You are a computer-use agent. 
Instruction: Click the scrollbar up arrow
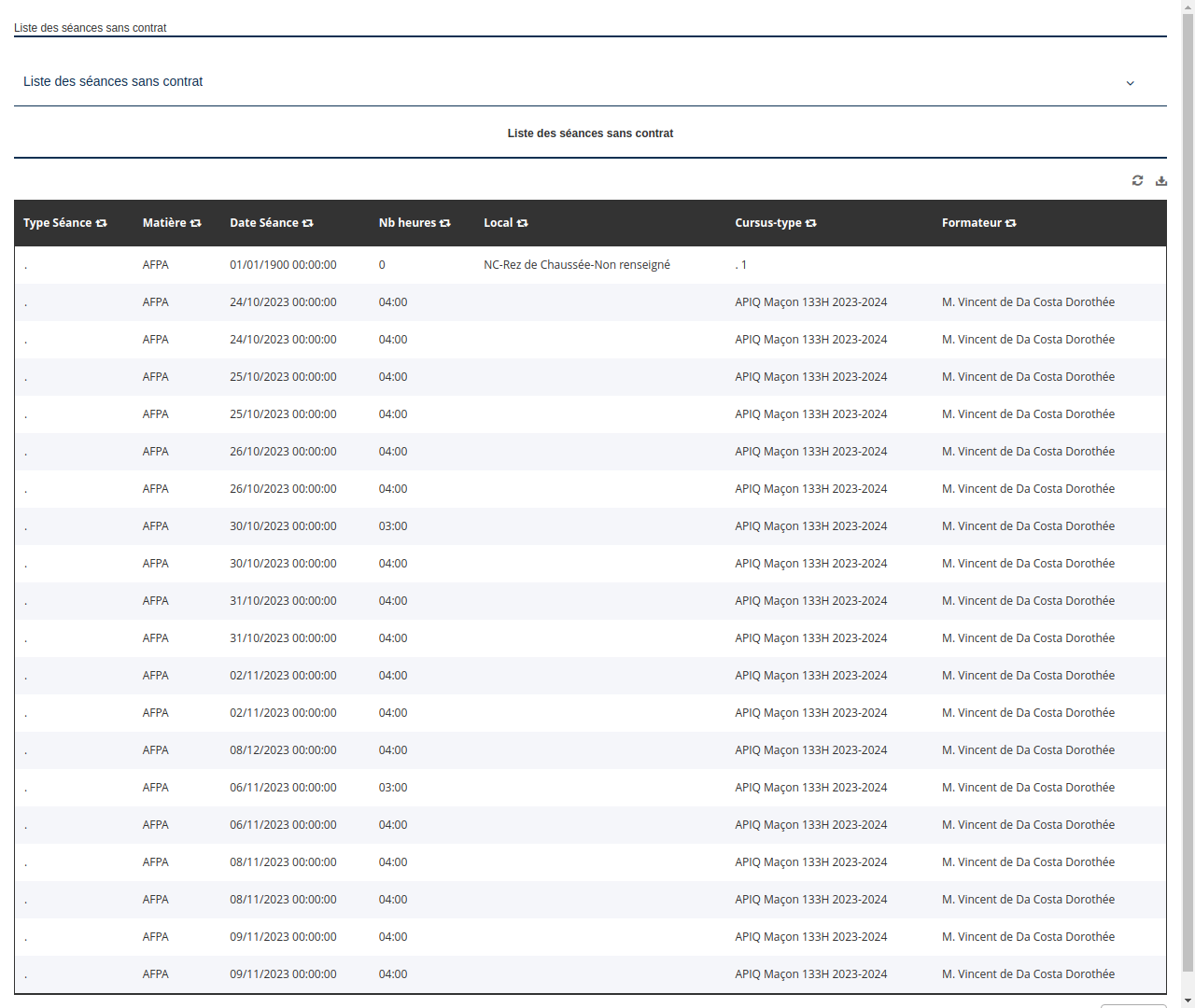(1188, 6)
